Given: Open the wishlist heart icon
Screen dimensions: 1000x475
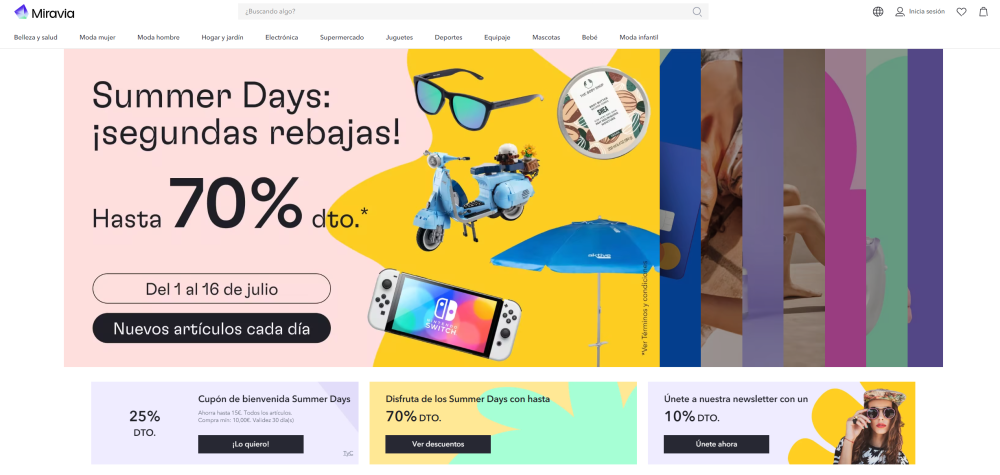Looking at the screenshot, I should 961,11.
